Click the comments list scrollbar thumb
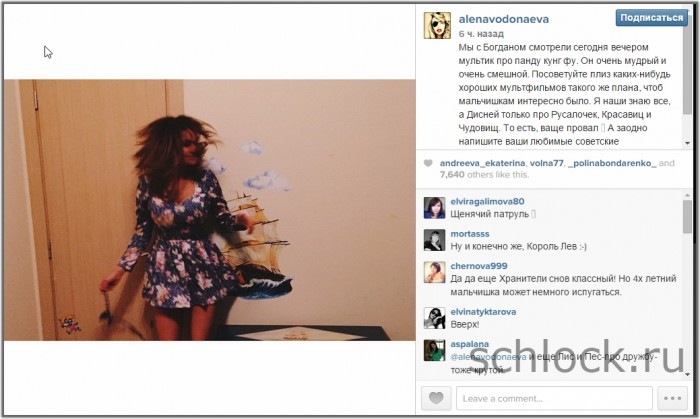 [687, 216]
